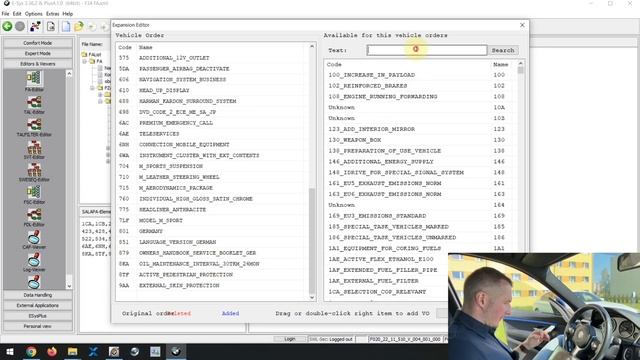Screen dimensions: 640x360
Task: Open the File menu
Action: coord(5,14)
